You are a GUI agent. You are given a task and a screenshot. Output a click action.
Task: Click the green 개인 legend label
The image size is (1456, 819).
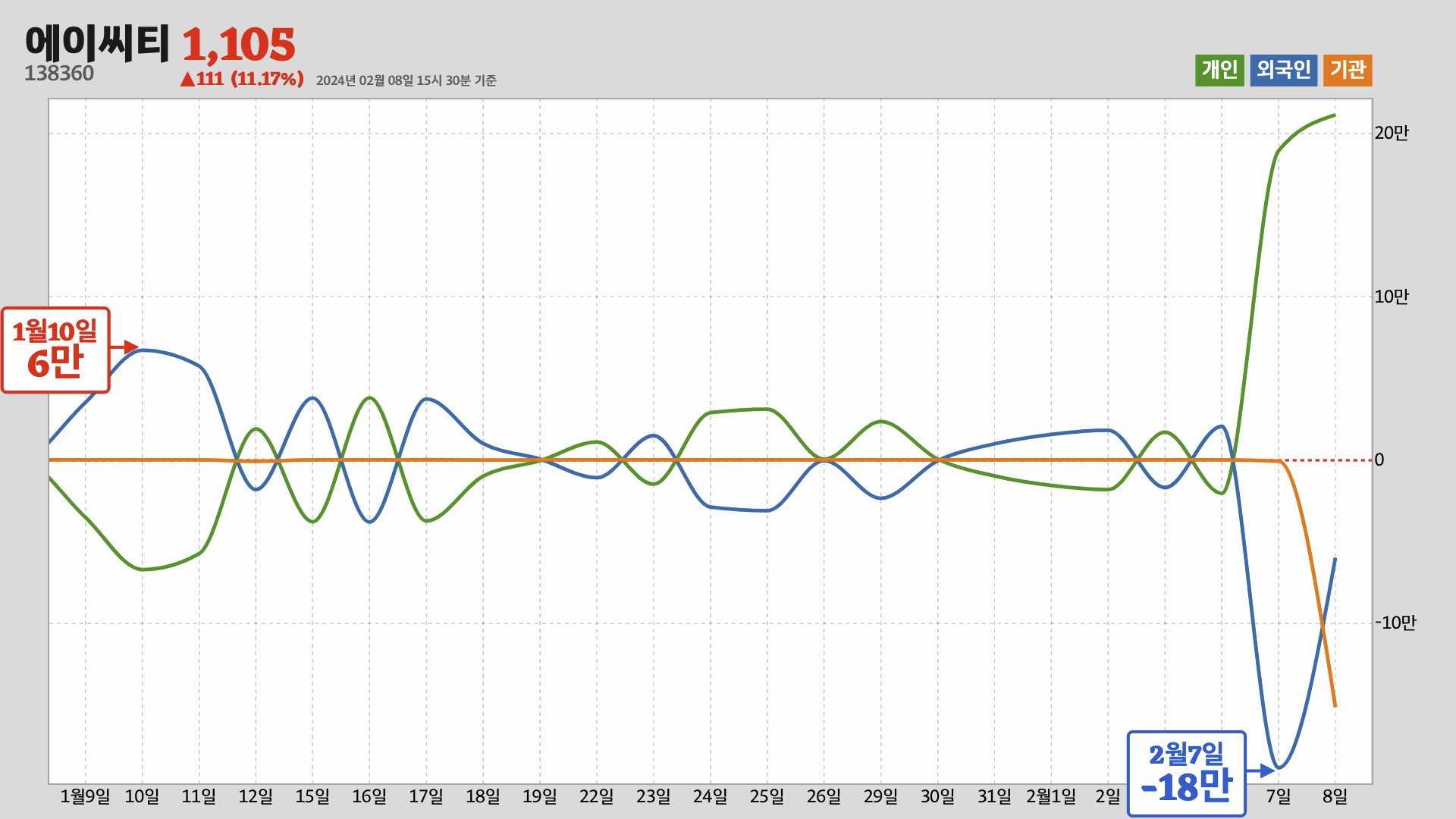tap(1219, 71)
